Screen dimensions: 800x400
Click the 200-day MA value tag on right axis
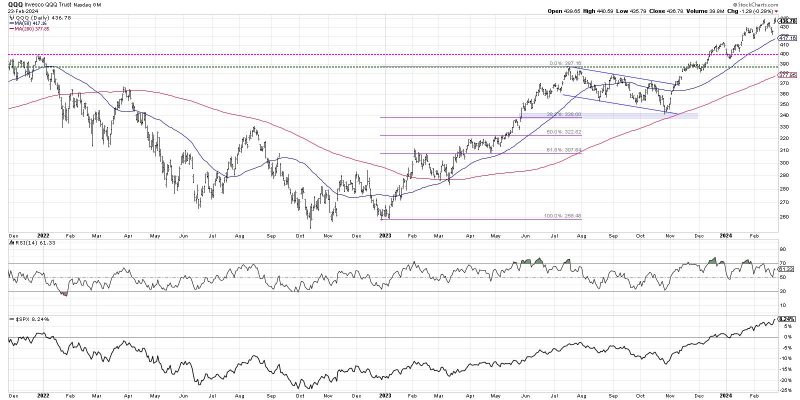coord(789,75)
